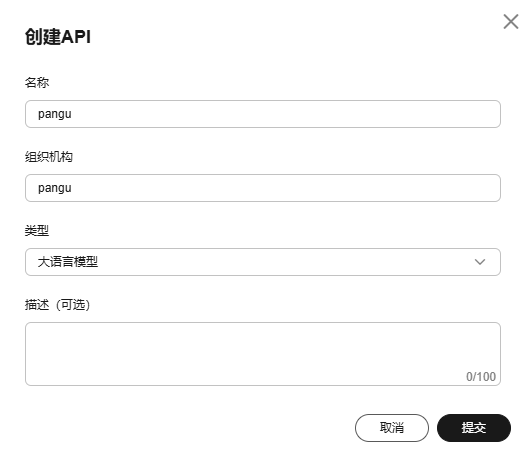Click the 取消 button
532x461 pixels.
(392, 428)
